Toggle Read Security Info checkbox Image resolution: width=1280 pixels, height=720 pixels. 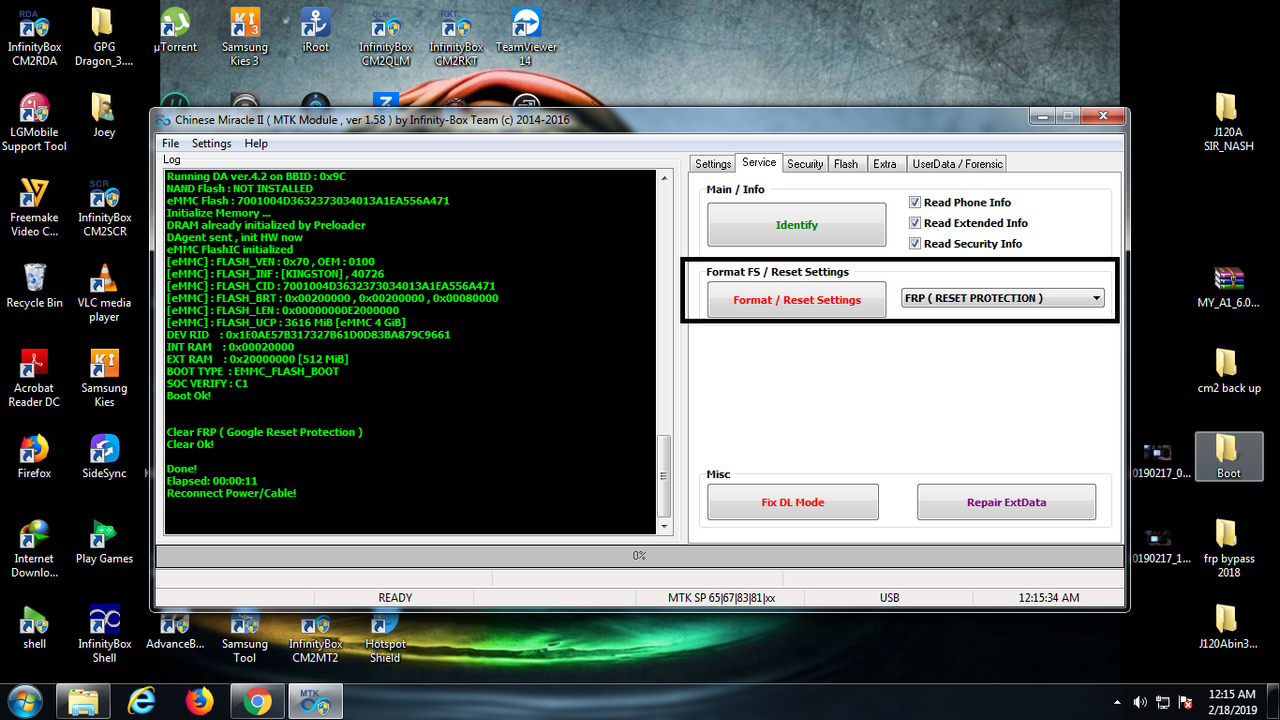(x=915, y=244)
